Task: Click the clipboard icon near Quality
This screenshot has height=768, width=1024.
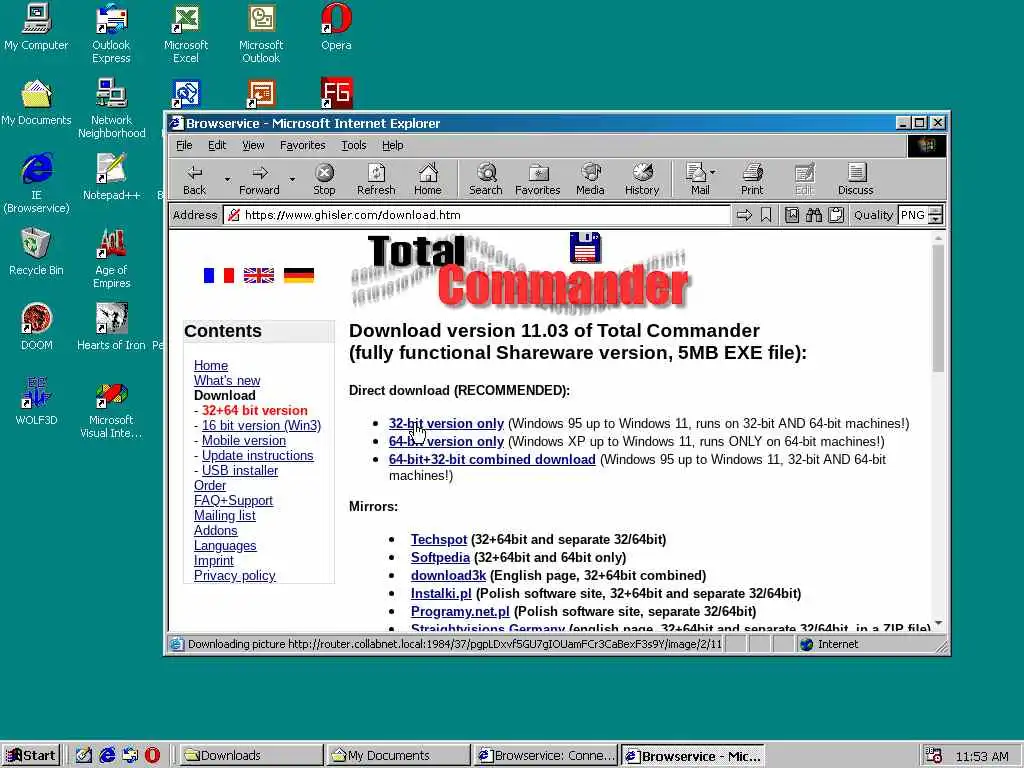Action: tap(836, 215)
